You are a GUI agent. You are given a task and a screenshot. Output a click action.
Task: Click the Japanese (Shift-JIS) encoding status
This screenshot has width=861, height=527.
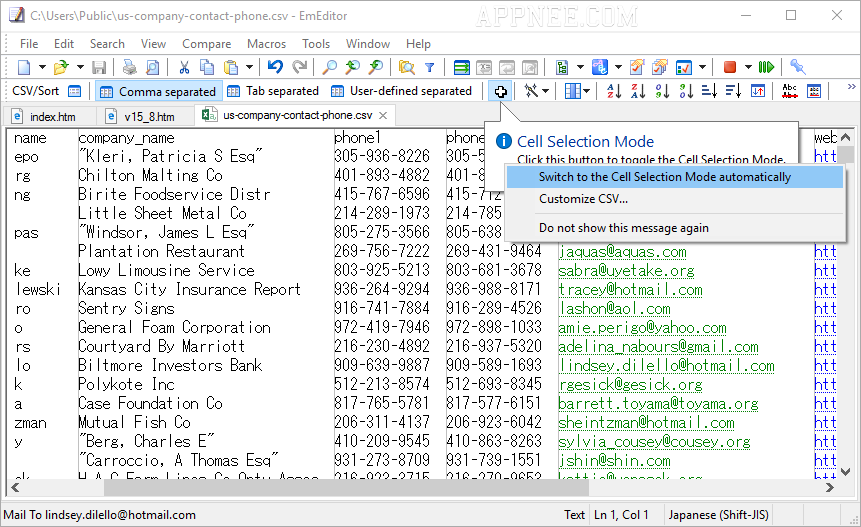pyautogui.click(x=718, y=515)
